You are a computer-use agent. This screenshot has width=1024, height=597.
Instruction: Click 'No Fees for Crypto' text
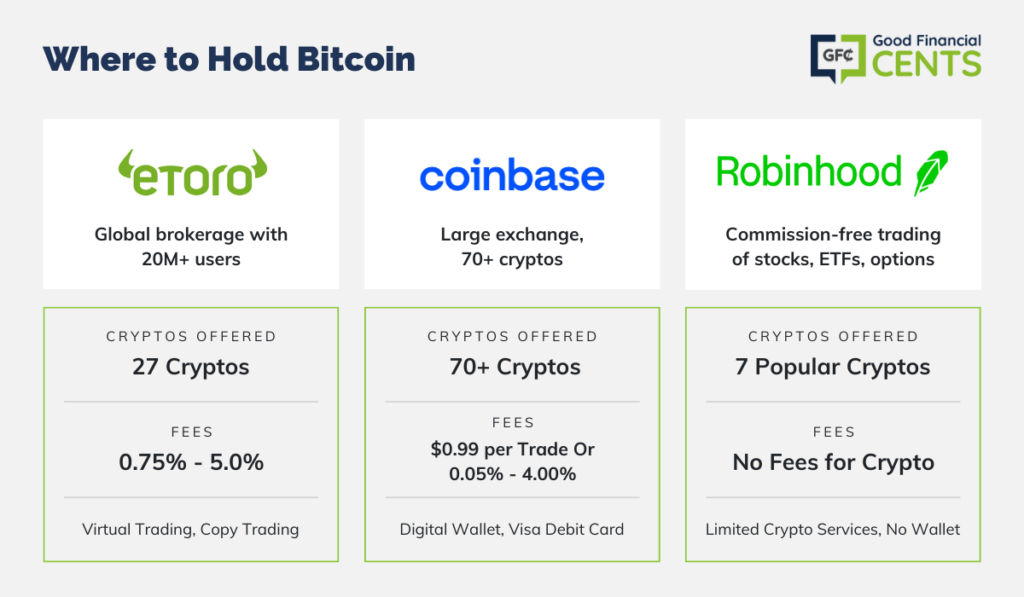click(833, 462)
